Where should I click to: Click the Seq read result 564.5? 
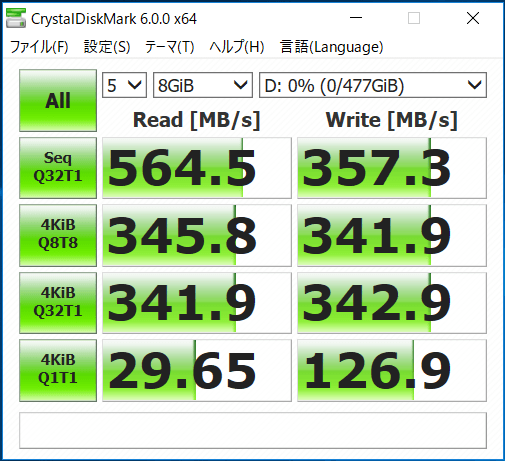coord(197,168)
